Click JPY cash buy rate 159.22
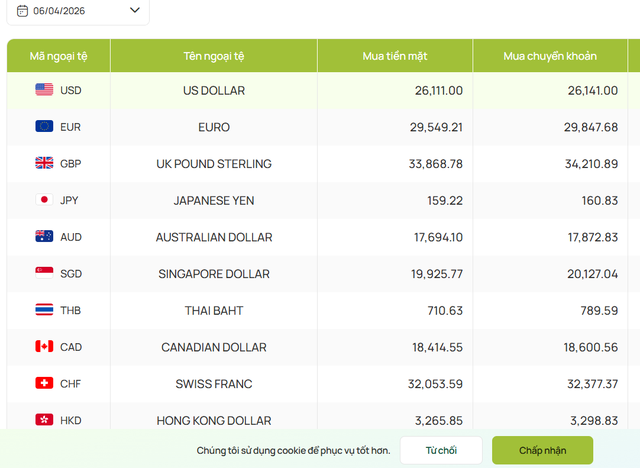 pyautogui.click(x=445, y=201)
